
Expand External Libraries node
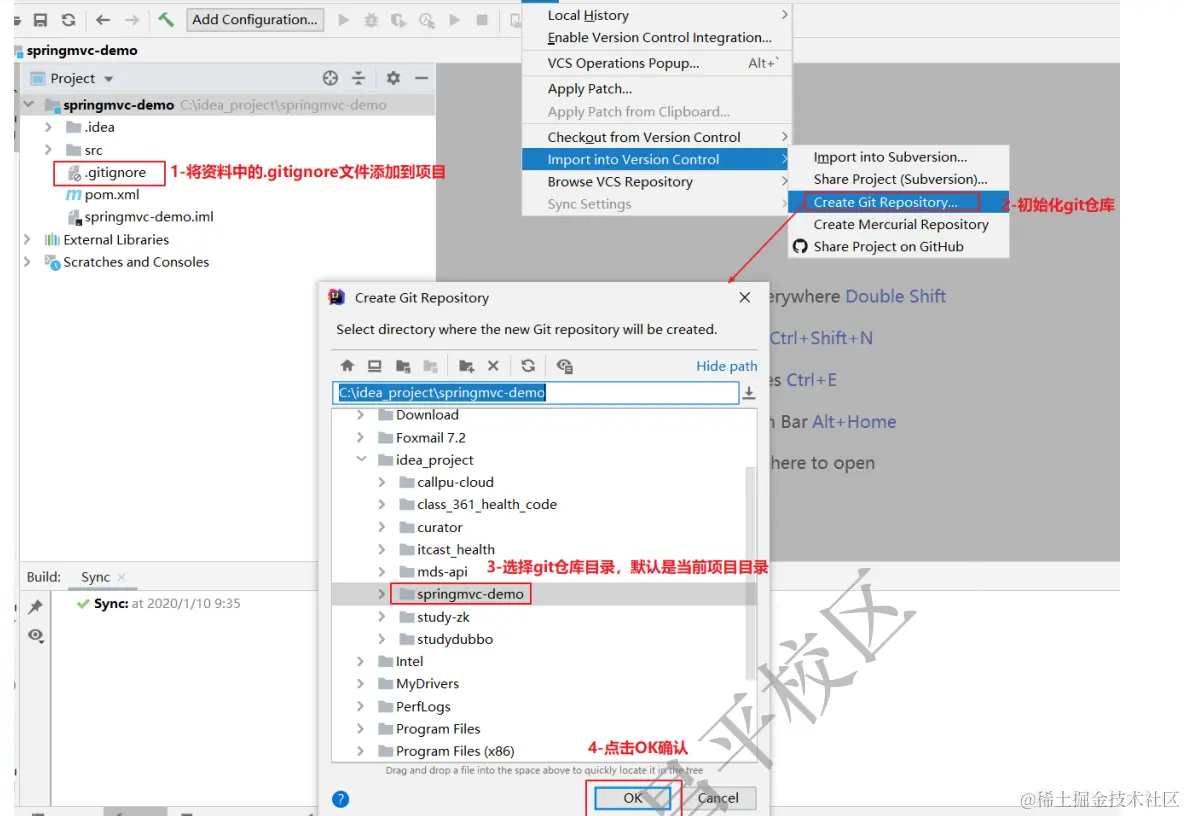pyautogui.click(x=27, y=240)
